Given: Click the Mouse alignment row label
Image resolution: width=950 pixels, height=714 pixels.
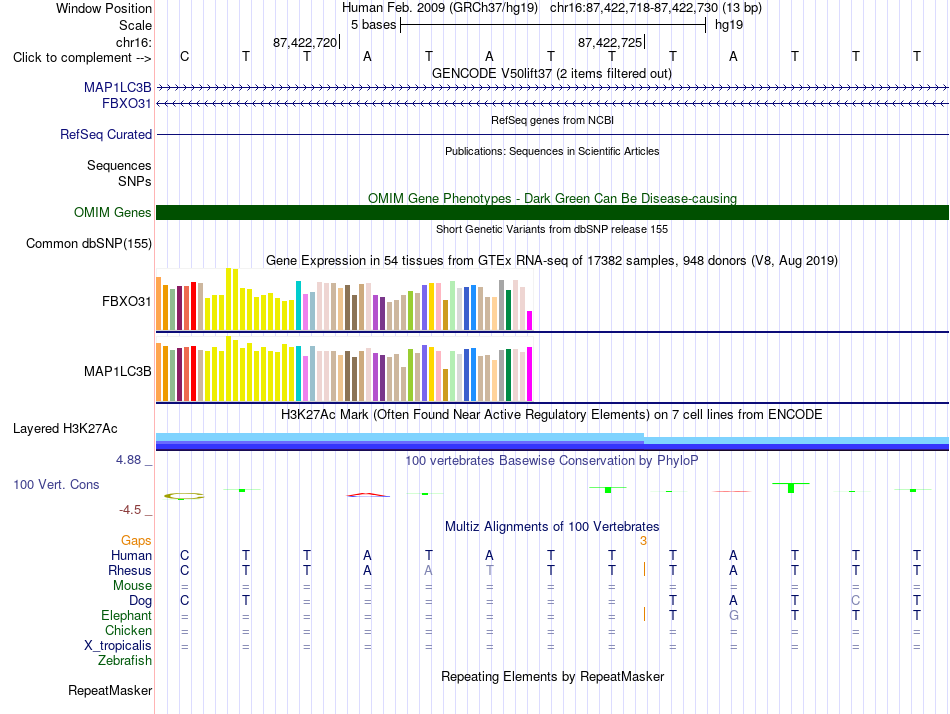Looking at the screenshot, I should click(x=132, y=586).
